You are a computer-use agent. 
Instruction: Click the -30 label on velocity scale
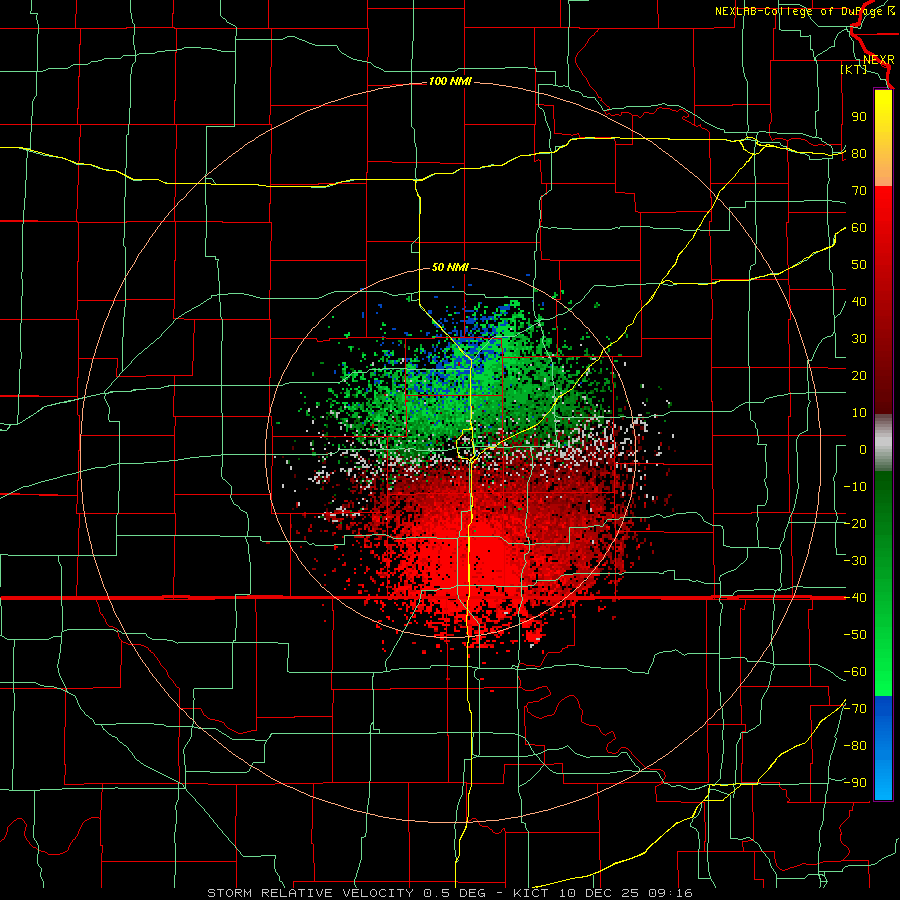(855, 561)
